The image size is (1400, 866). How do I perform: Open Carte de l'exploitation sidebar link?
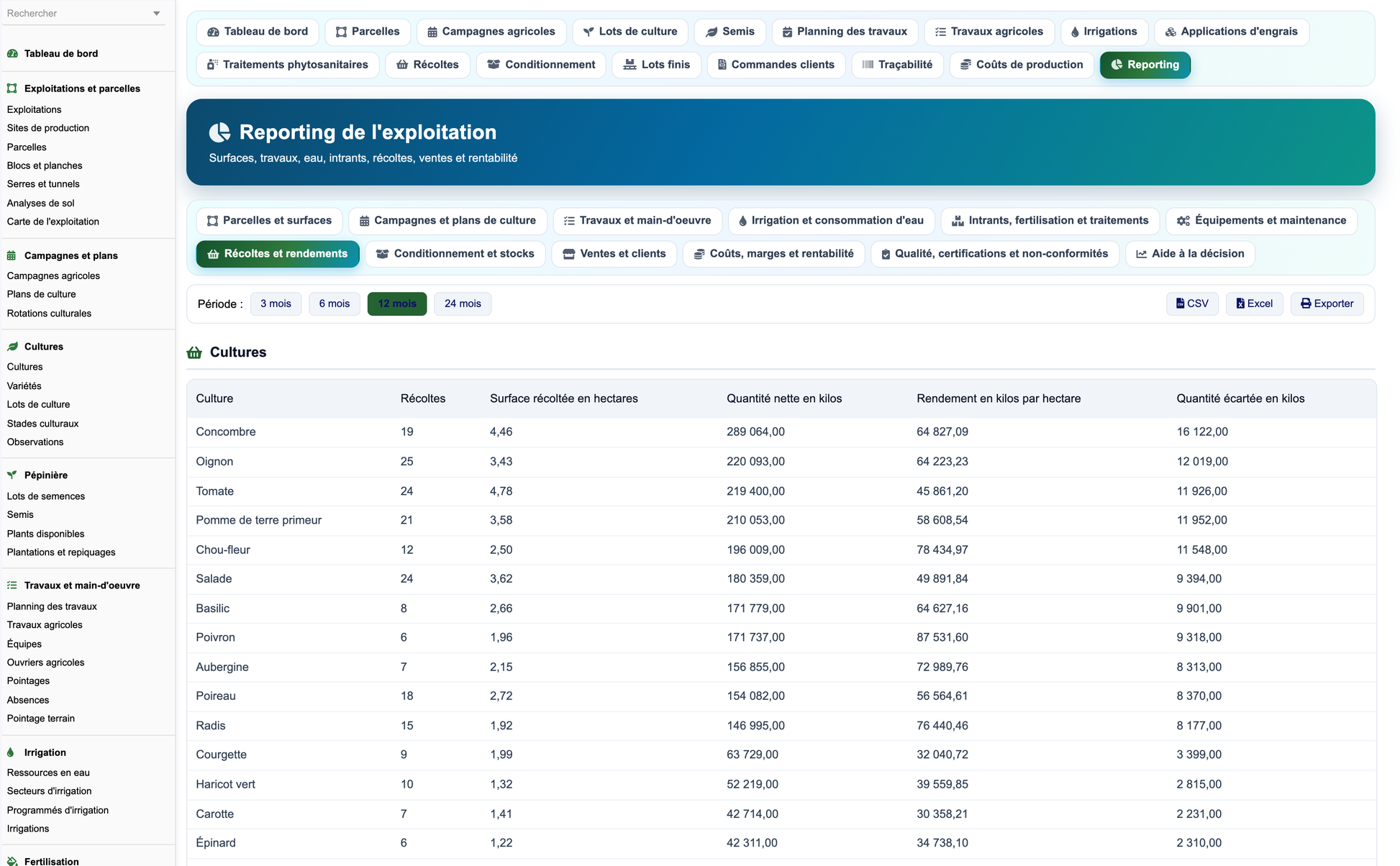pos(53,222)
